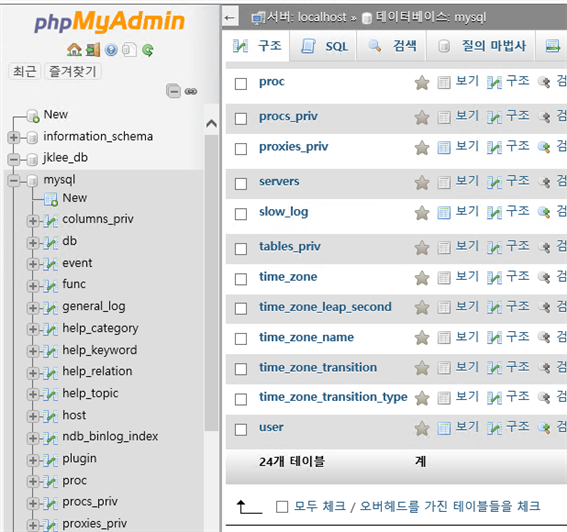This screenshot has width=567, height=532.
Task: Click the phpMyAdmin logo
Action: 110,22
